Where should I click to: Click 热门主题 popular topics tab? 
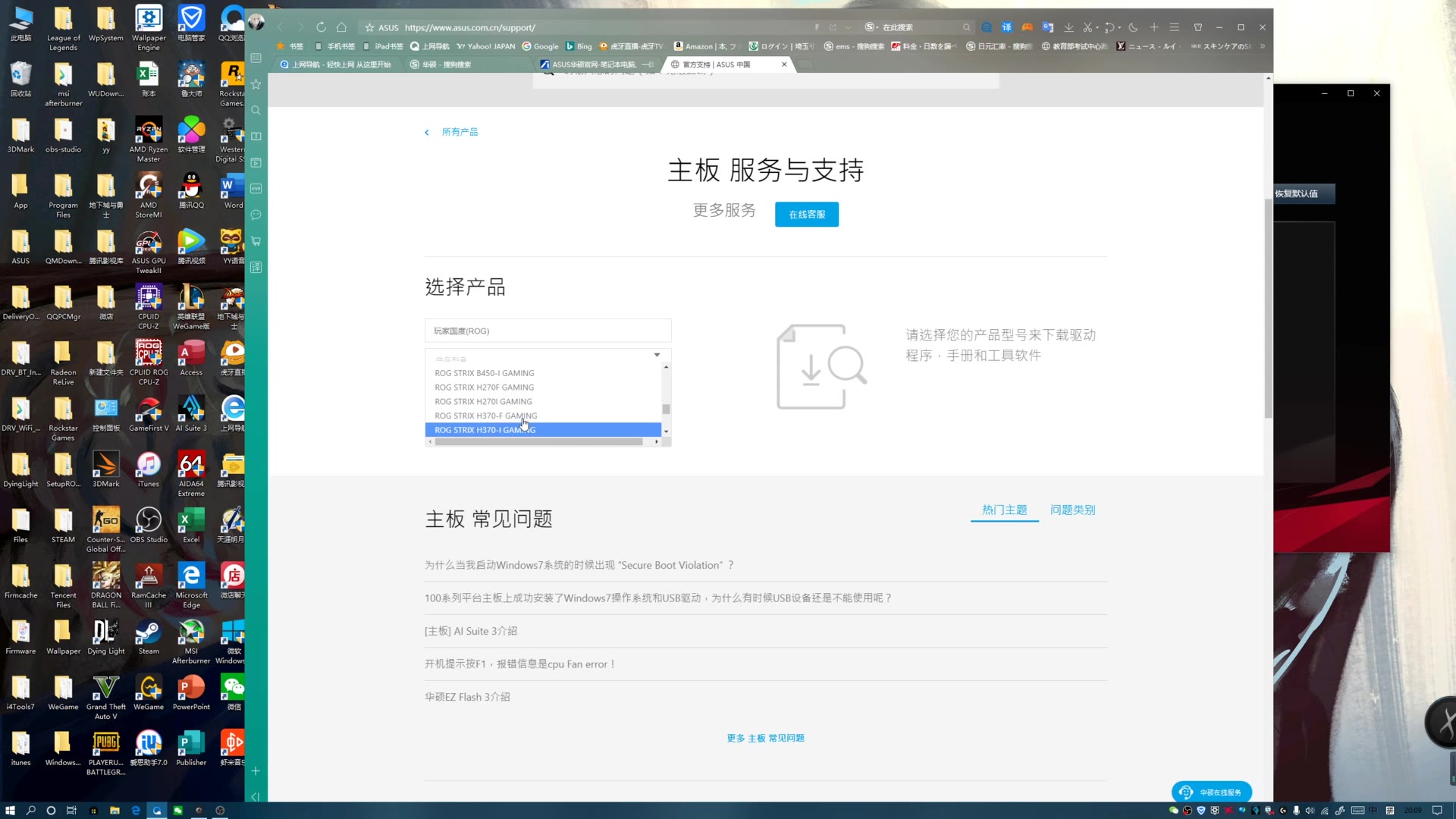point(1004,510)
